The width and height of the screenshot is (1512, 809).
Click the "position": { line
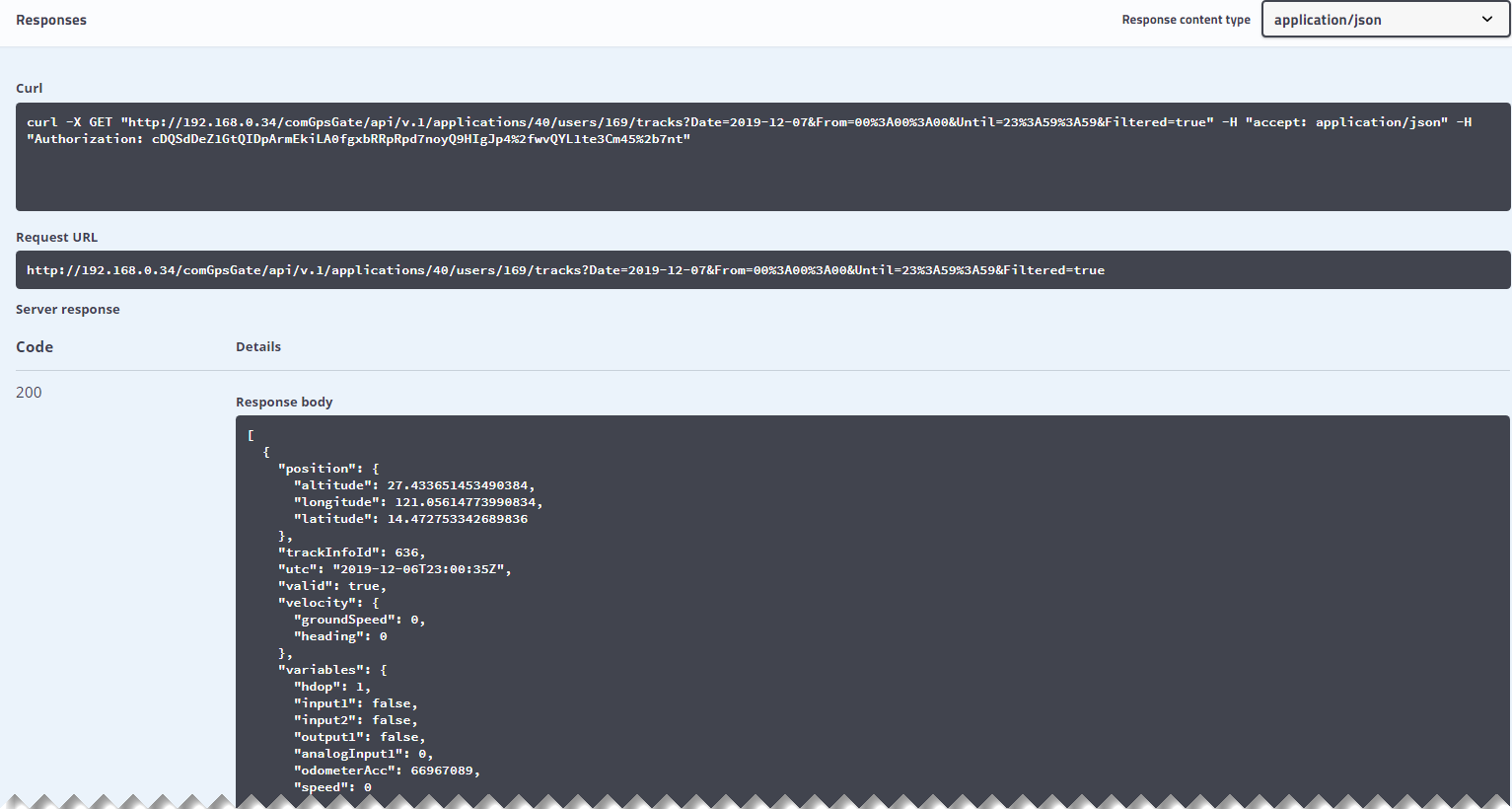click(328, 469)
